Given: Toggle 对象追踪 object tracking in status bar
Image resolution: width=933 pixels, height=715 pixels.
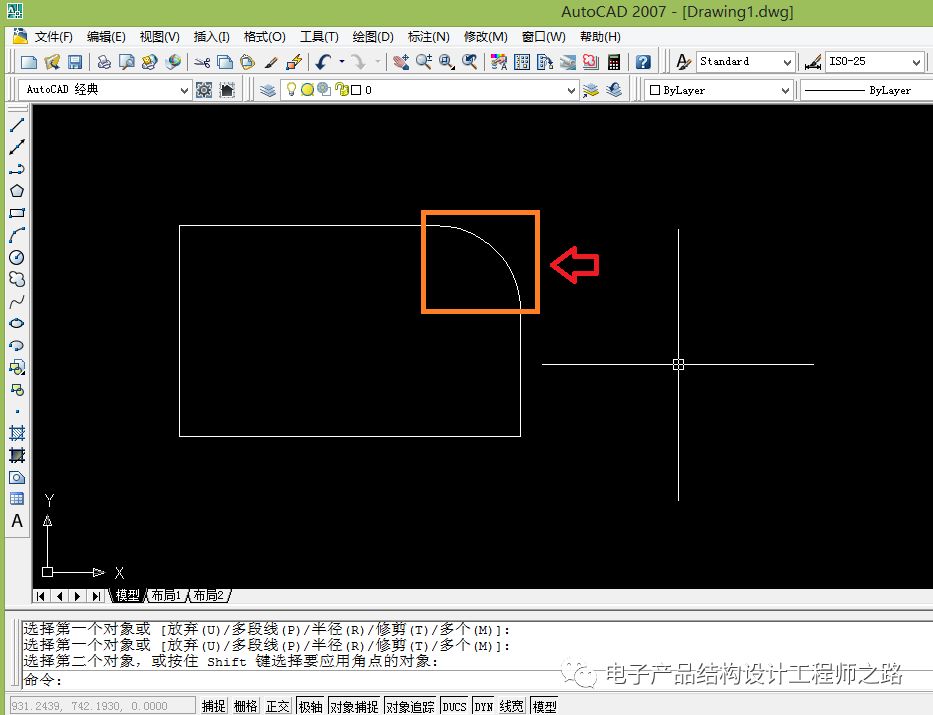Looking at the screenshot, I should click(x=410, y=706).
